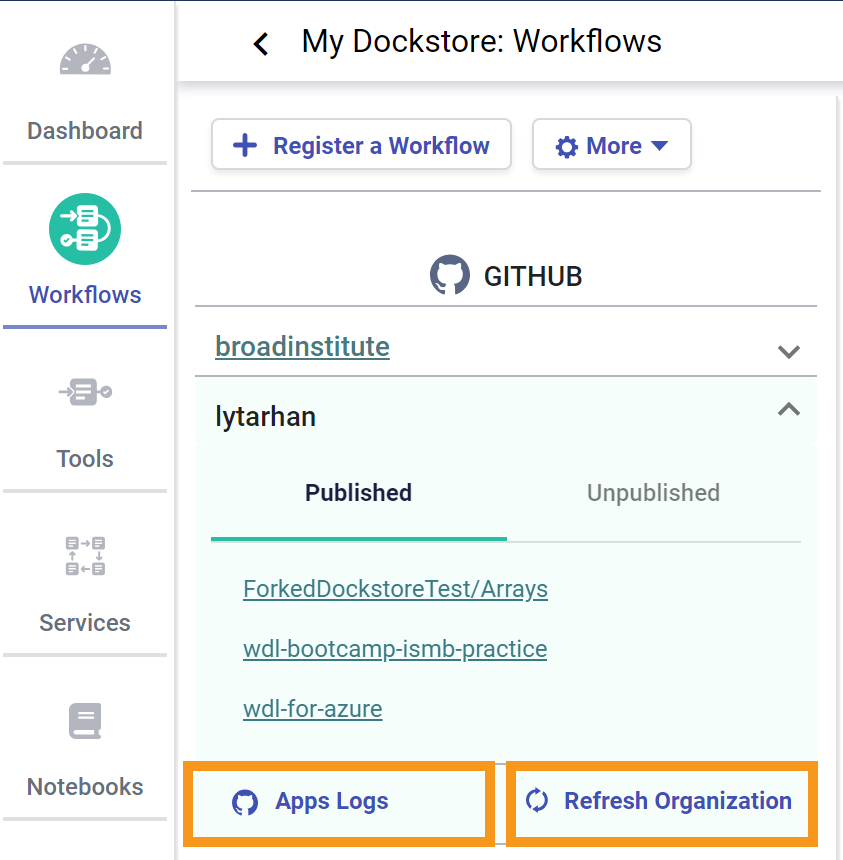
Task: Select the Tools sidebar icon
Action: [85, 391]
